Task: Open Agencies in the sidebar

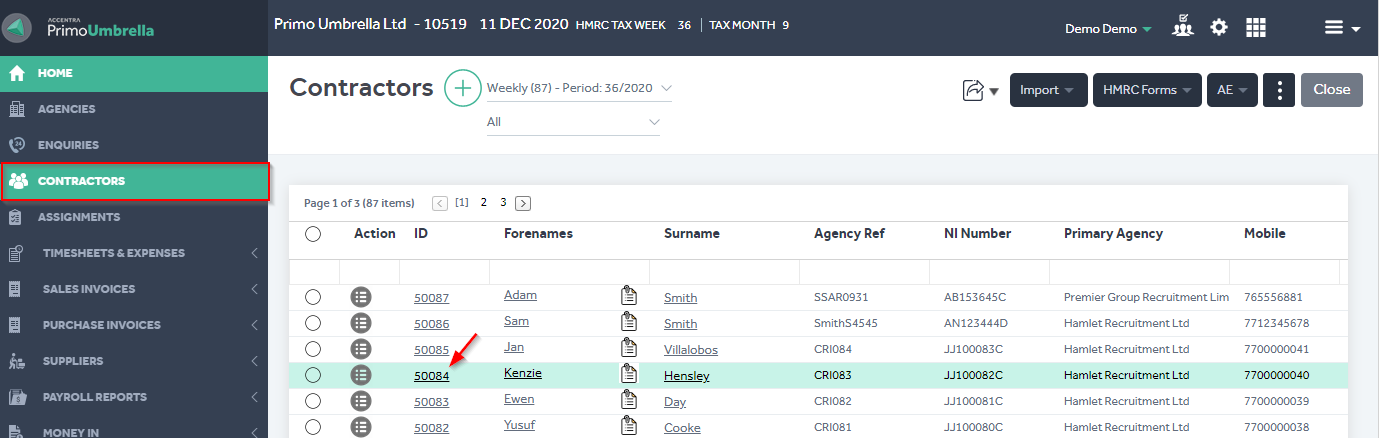Action: point(134,109)
